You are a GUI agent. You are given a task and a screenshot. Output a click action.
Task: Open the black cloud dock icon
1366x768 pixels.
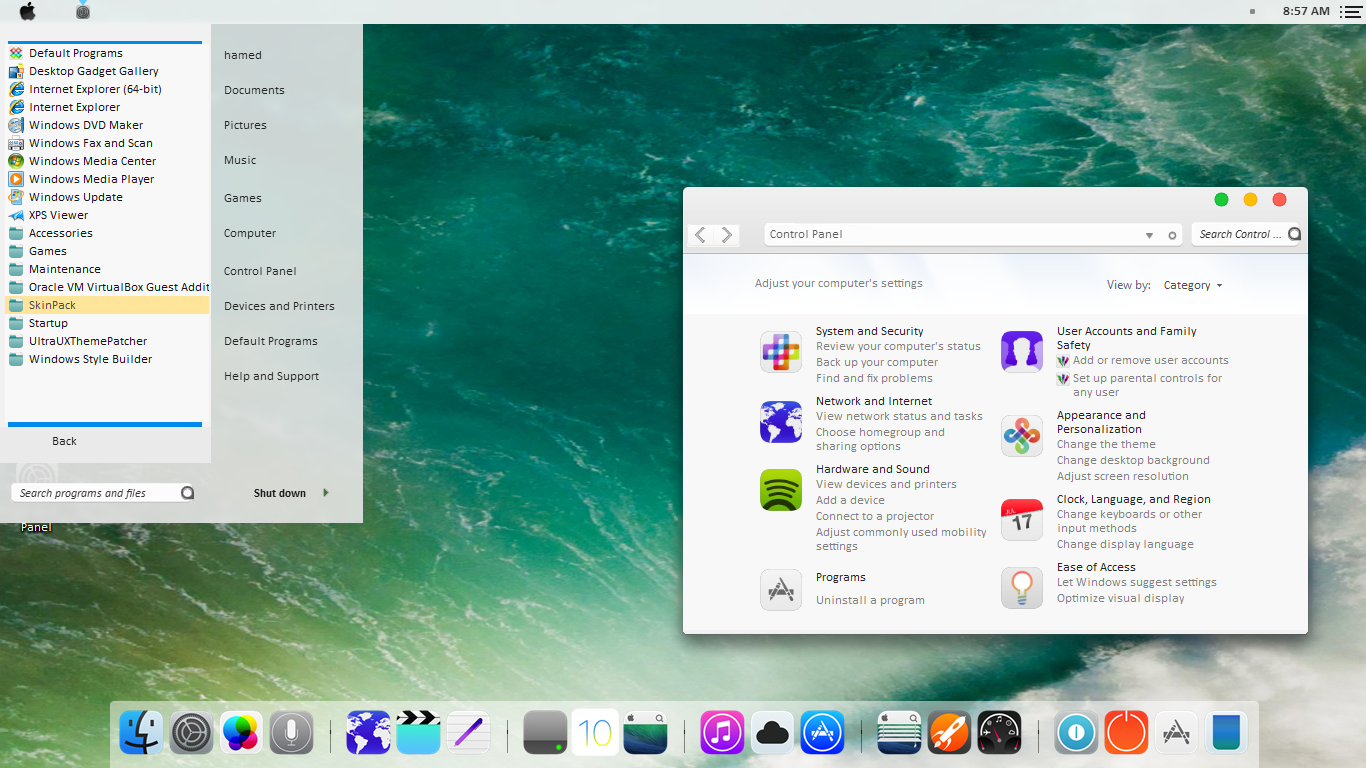click(772, 733)
